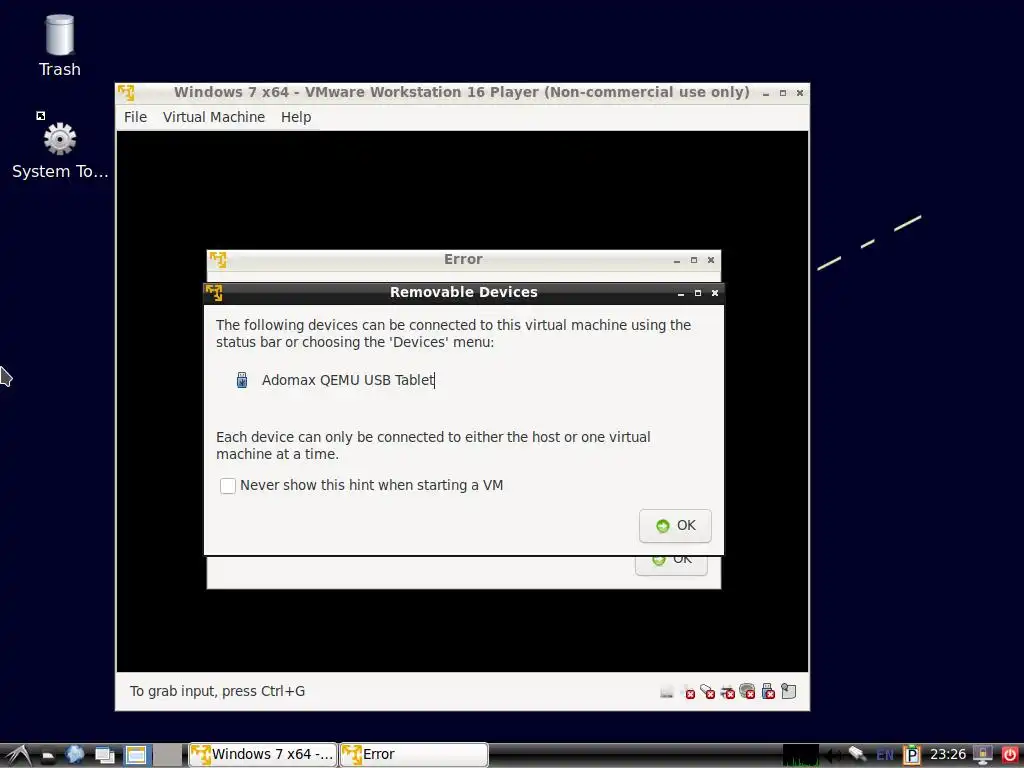Click the disconnected USB device status icon
The image size is (1024, 768).
point(768,691)
